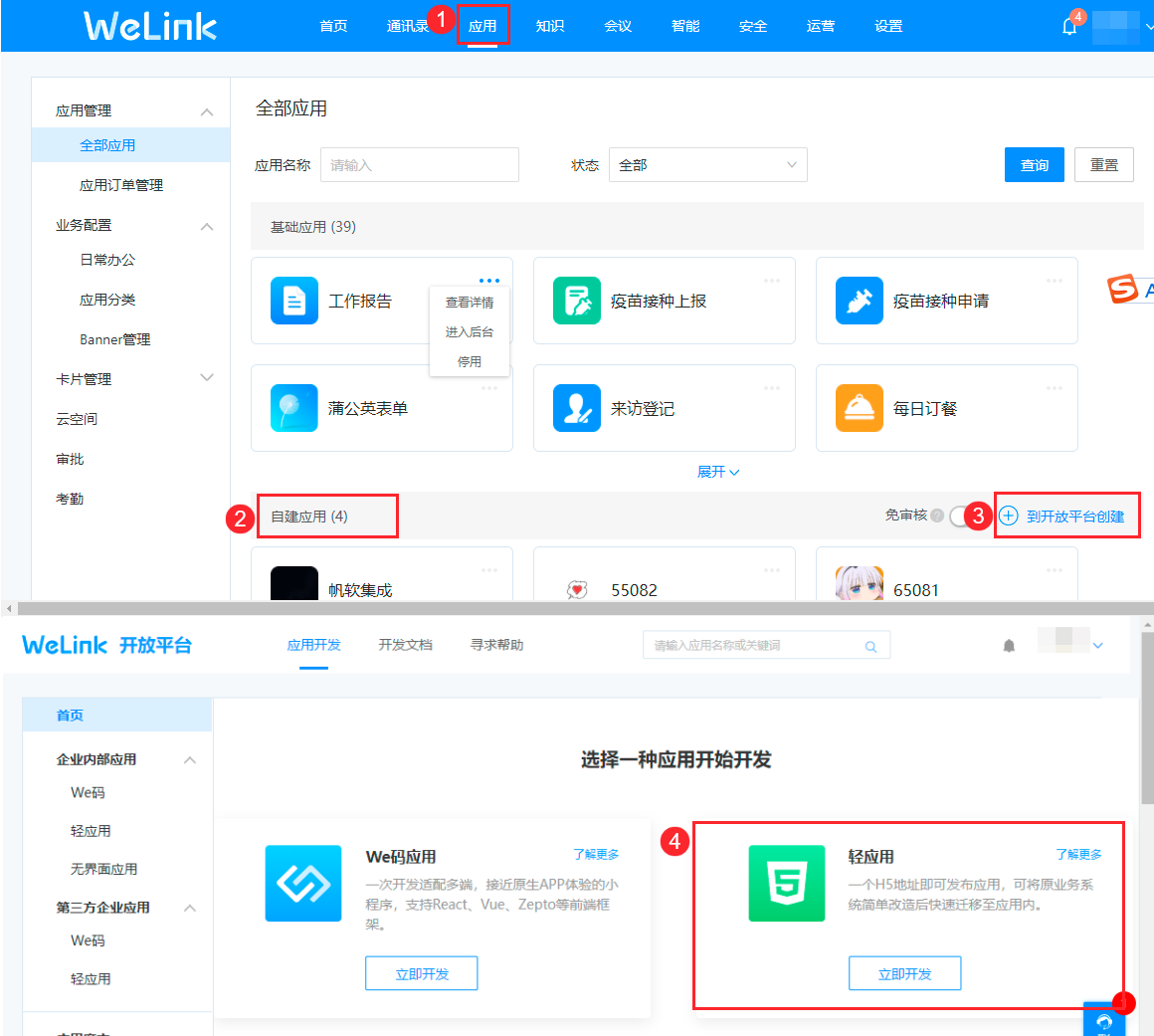The image size is (1154, 1036).
Task: Open the three-dot menu on 帆软集成 card
Action: [489, 570]
